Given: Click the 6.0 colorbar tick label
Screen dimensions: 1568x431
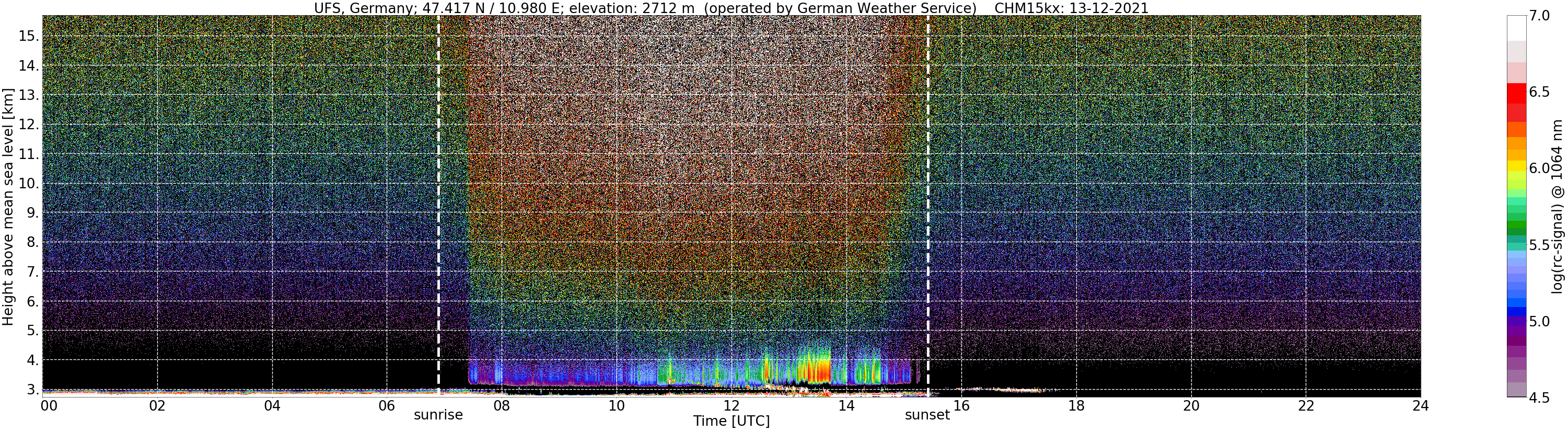Looking at the screenshot, I should tap(1539, 168).
